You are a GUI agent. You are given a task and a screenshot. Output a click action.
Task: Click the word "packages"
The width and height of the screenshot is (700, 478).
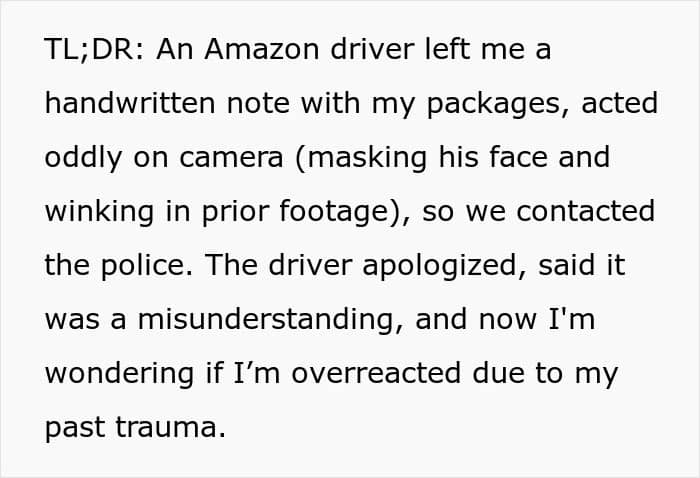[499, 104]
